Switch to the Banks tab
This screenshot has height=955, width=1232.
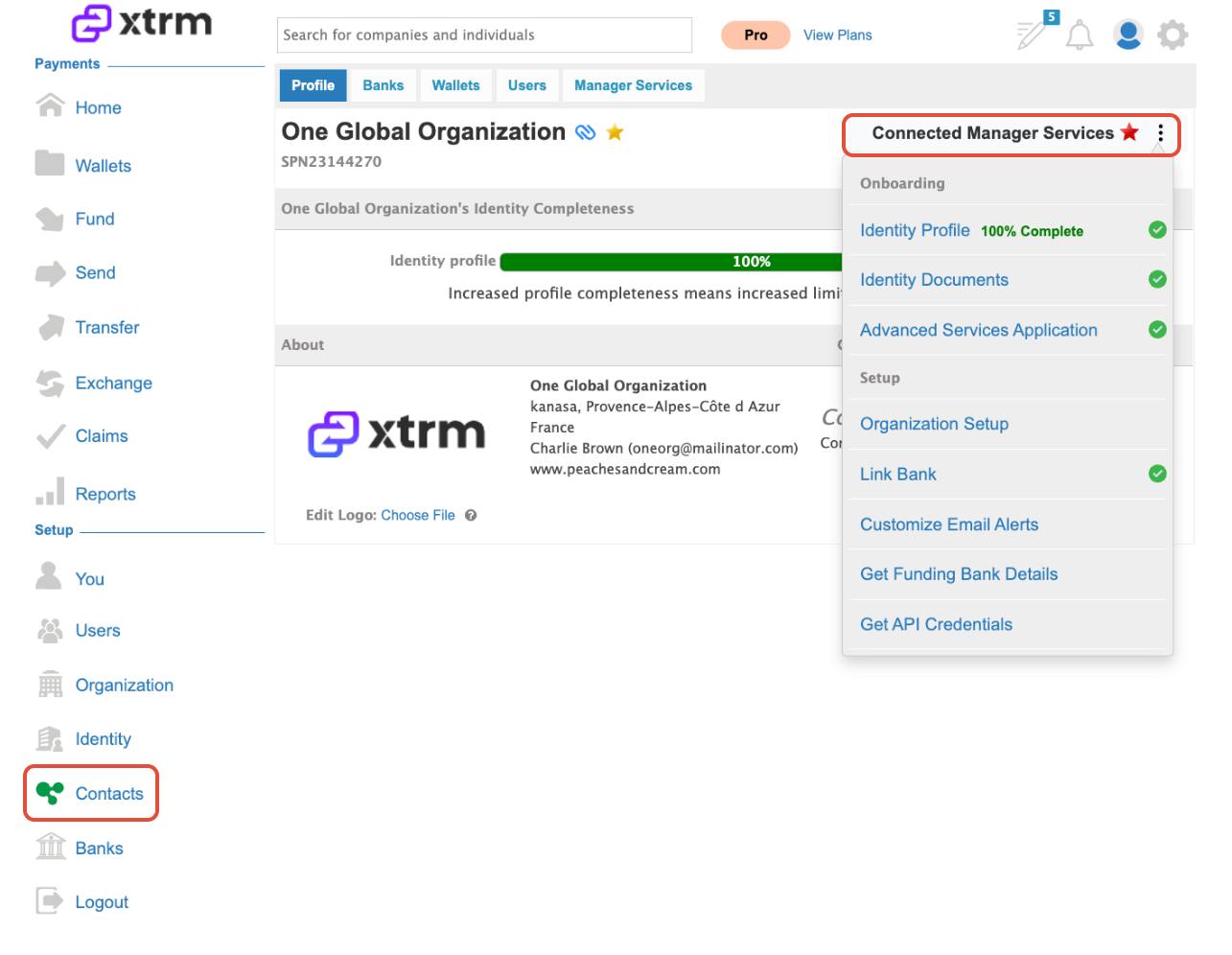pyautogui.click(x=384, y=85)
